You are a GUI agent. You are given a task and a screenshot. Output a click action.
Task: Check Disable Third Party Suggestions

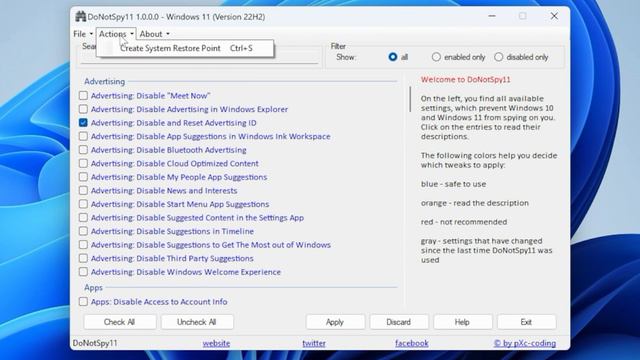pyautogui.click(x=83, y=258)
